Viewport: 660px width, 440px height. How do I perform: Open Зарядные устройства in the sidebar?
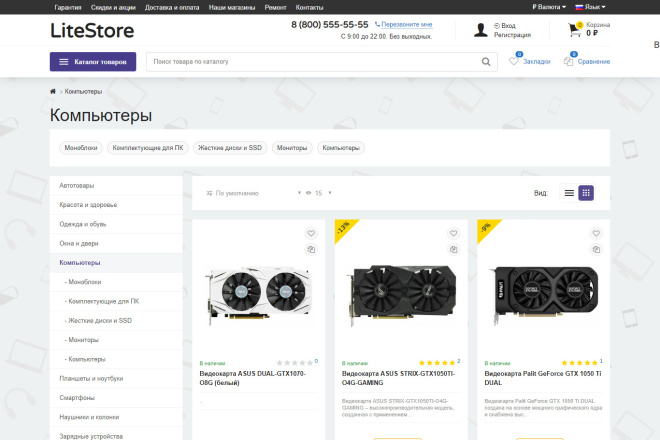[116, 434]
